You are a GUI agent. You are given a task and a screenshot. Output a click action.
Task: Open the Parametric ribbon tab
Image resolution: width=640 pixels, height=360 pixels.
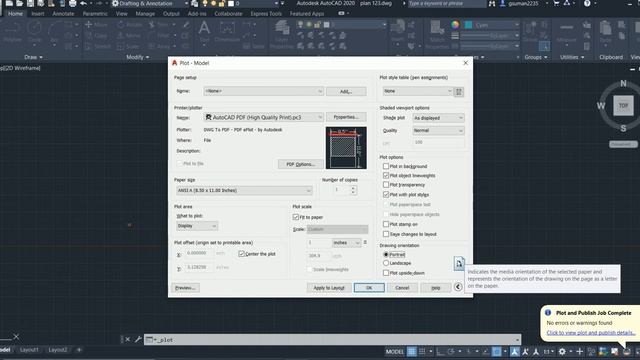95,13
